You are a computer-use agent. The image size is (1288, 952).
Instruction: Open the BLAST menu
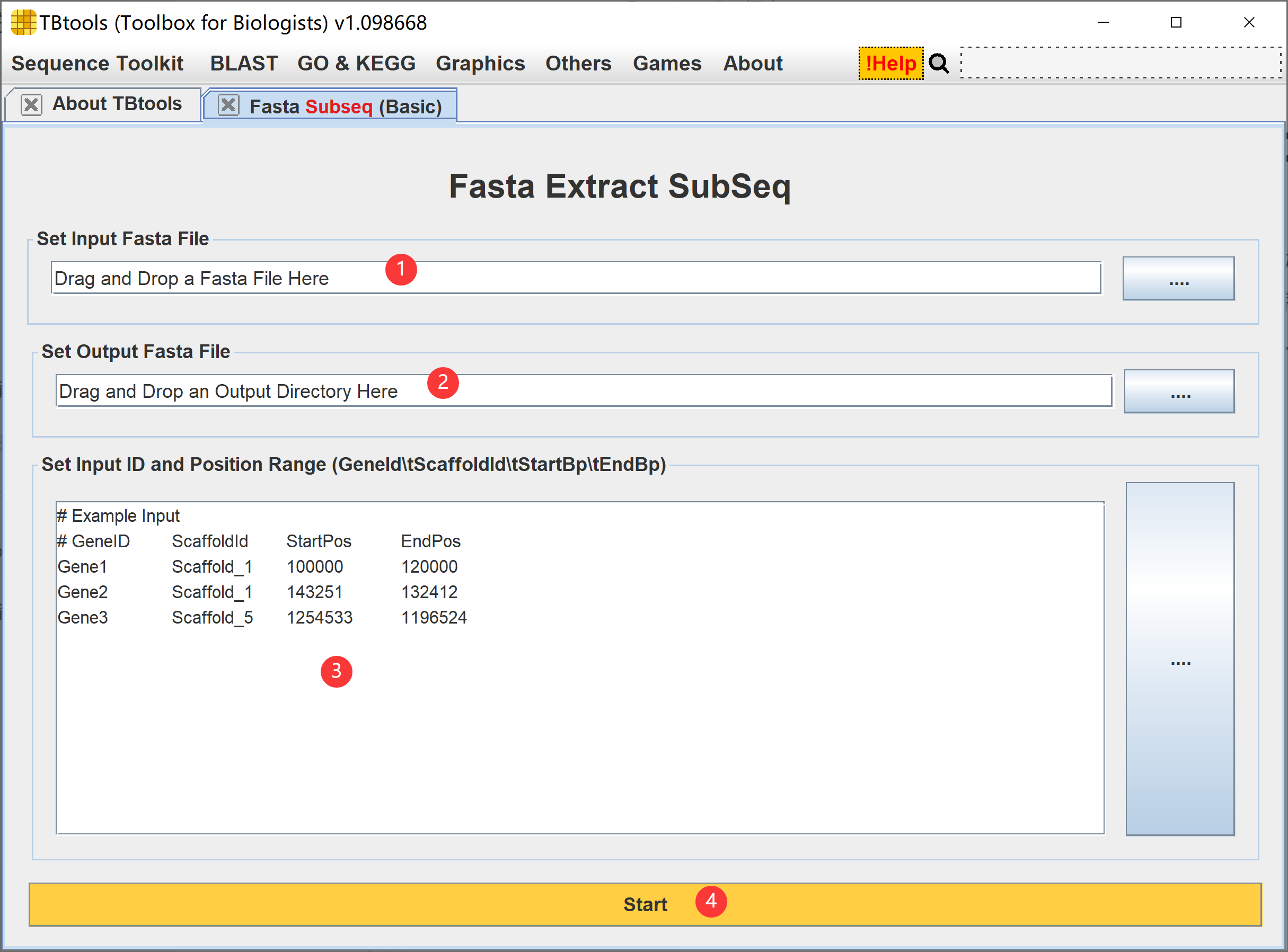click(244, 64)
